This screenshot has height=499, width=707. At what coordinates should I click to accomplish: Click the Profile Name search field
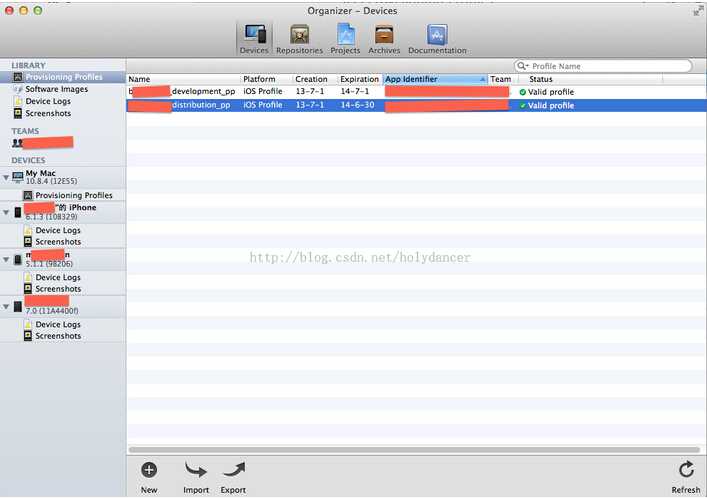coord(603,66)
